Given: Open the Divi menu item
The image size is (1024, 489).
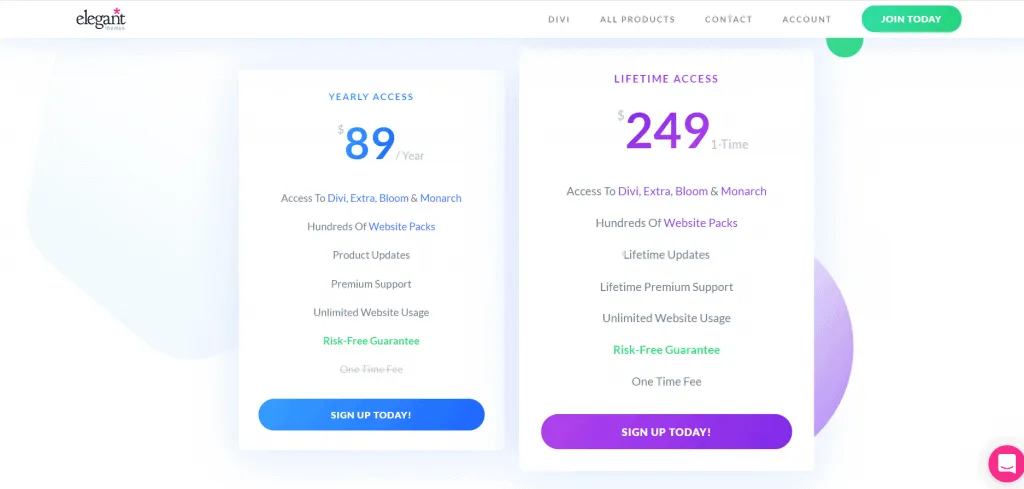Looking at the screenshot, I should click(559, 20).
